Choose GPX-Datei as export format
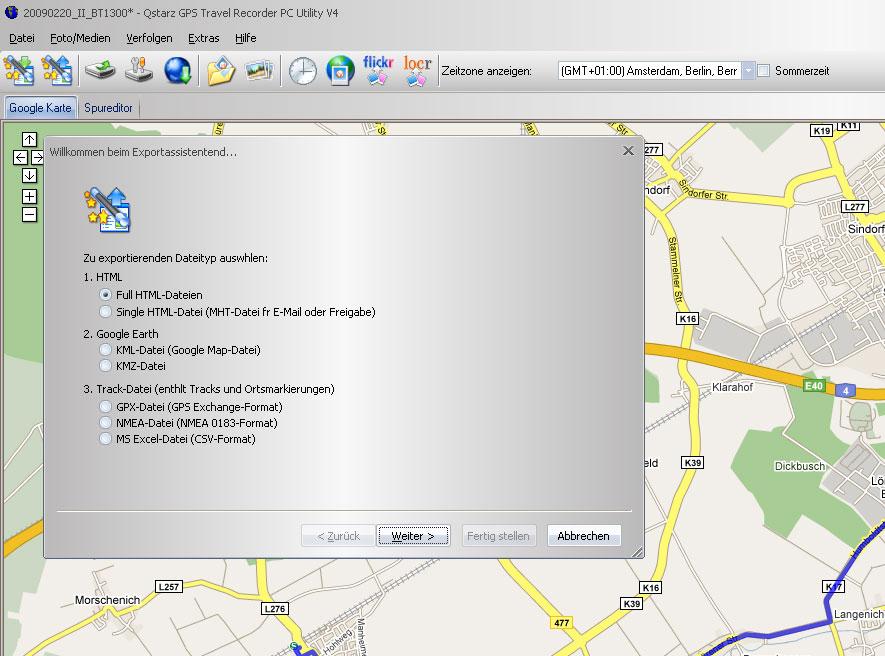 [x=106, y=407]
